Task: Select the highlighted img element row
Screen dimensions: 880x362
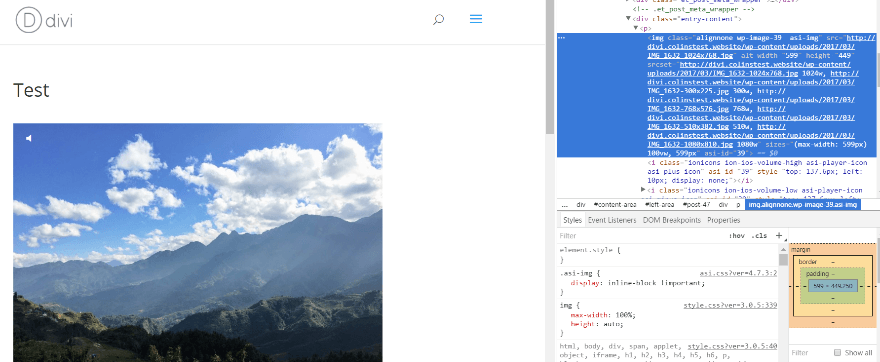Action: click(716, 95)
